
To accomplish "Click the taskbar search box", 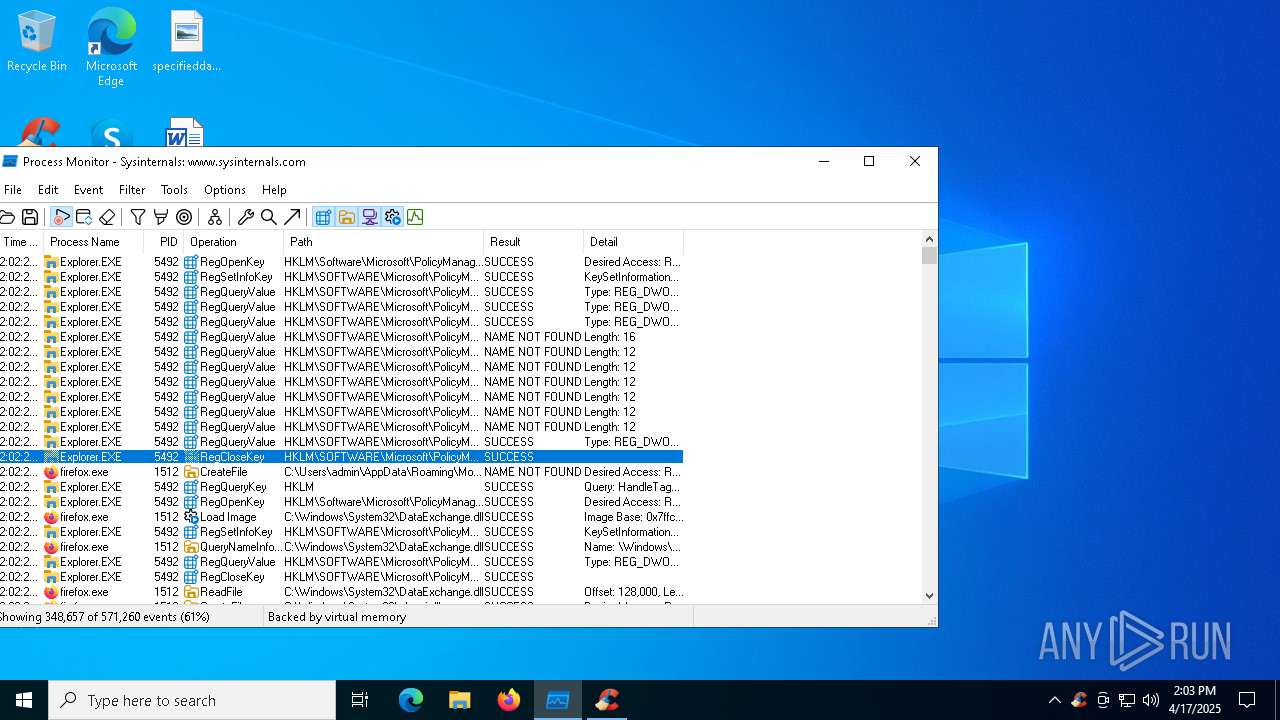I will coord(192,700).
